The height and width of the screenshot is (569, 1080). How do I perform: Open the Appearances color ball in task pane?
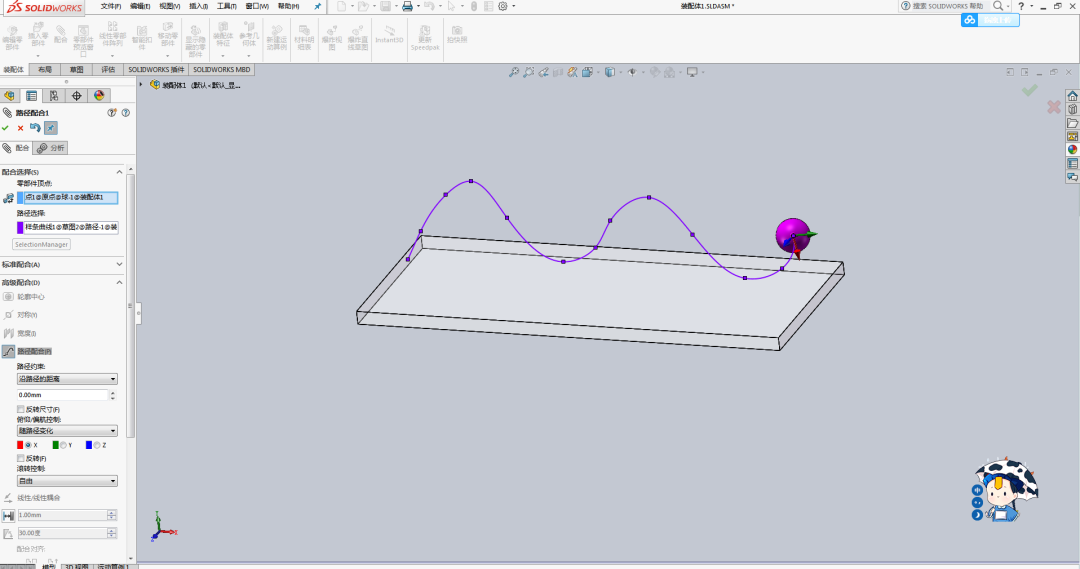tap(1072, 149)
